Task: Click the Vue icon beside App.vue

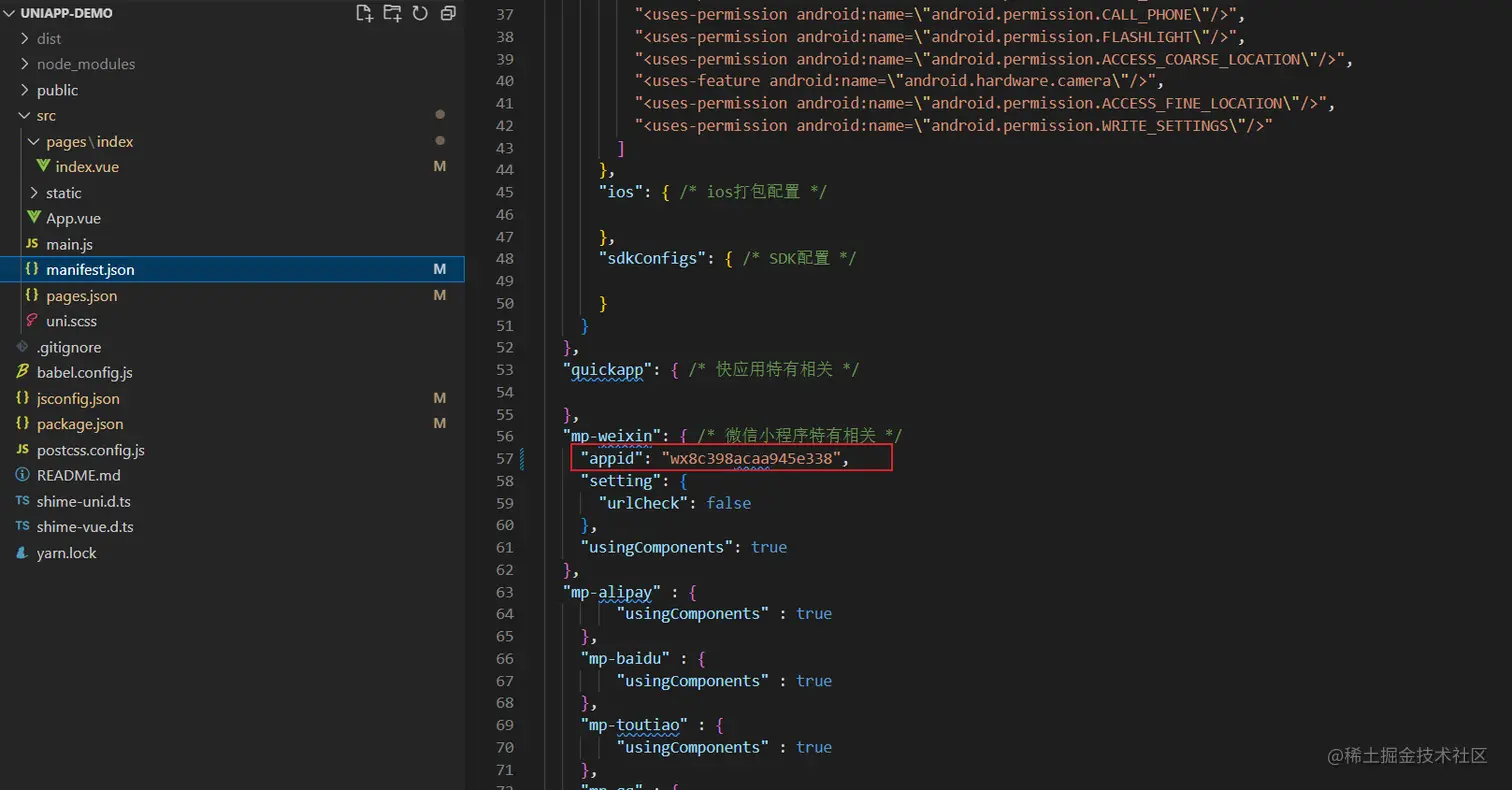Action: (x=34, y=218)
